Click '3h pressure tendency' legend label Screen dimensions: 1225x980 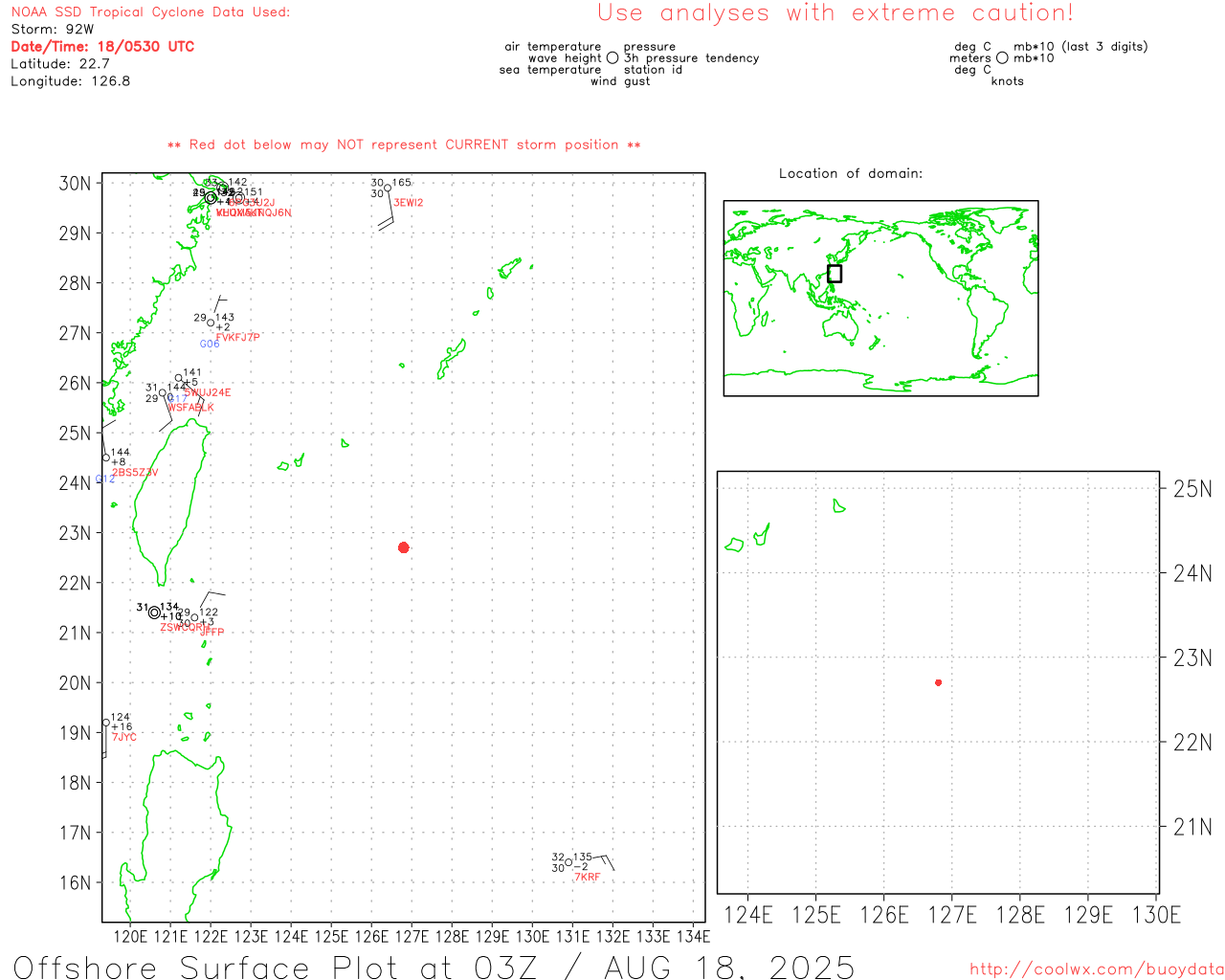(692, 58)
